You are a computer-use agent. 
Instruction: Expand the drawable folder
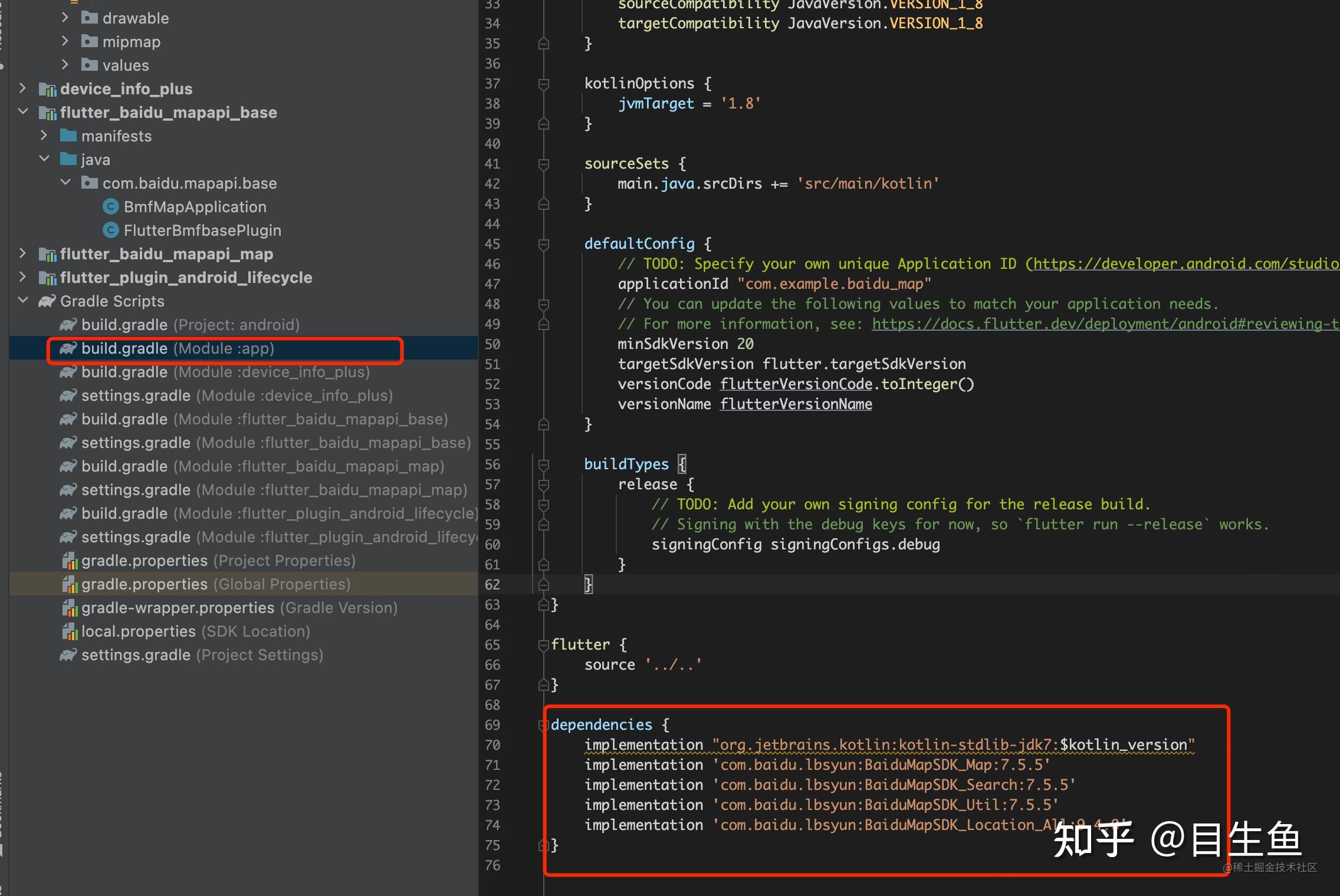pyautogui.click(x=65, y=18)
